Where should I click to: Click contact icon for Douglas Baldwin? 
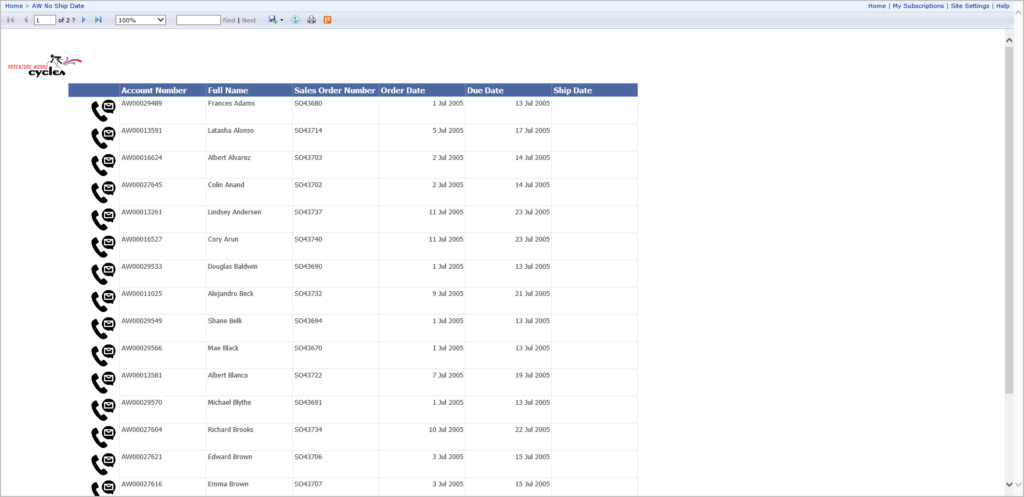click(x=103, y=274)
